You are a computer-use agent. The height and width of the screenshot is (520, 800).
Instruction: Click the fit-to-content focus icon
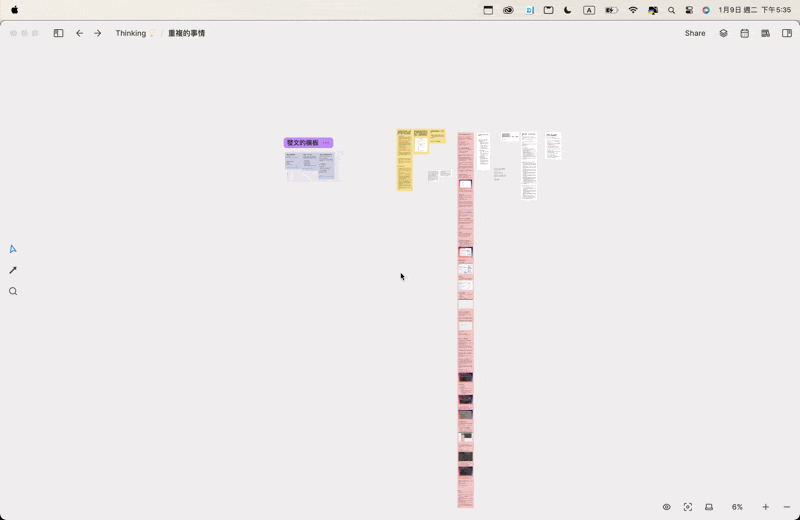point(688,507)
